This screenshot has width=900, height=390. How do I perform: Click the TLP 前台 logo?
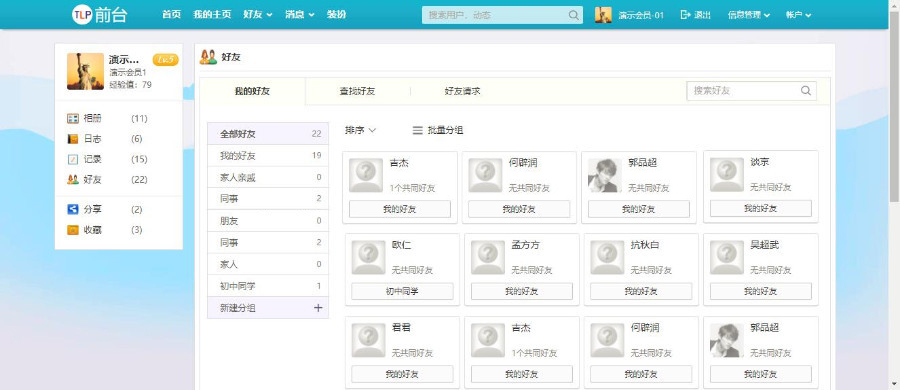[x=99, y=14]
